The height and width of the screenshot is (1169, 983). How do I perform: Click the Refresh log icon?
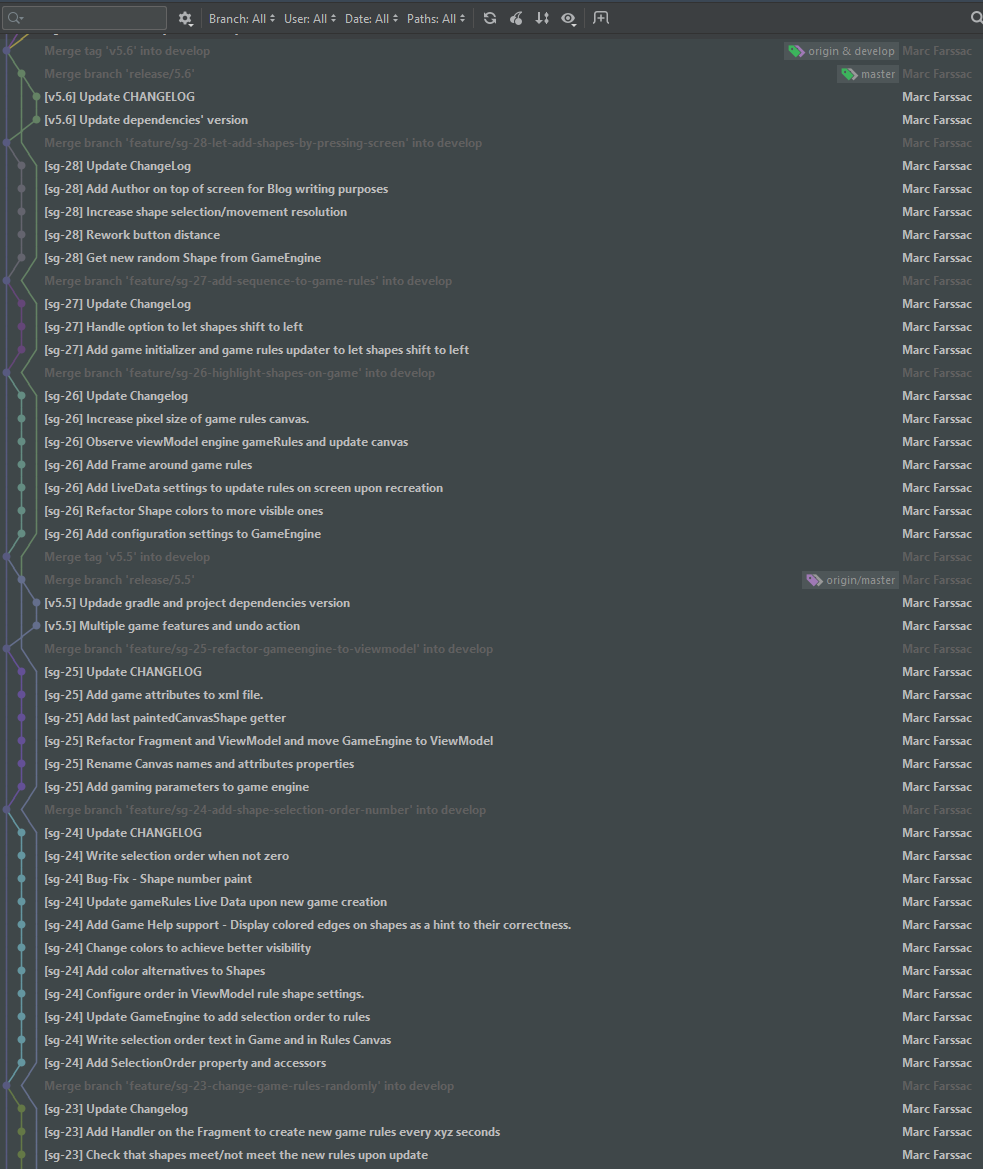click(490, 18)
